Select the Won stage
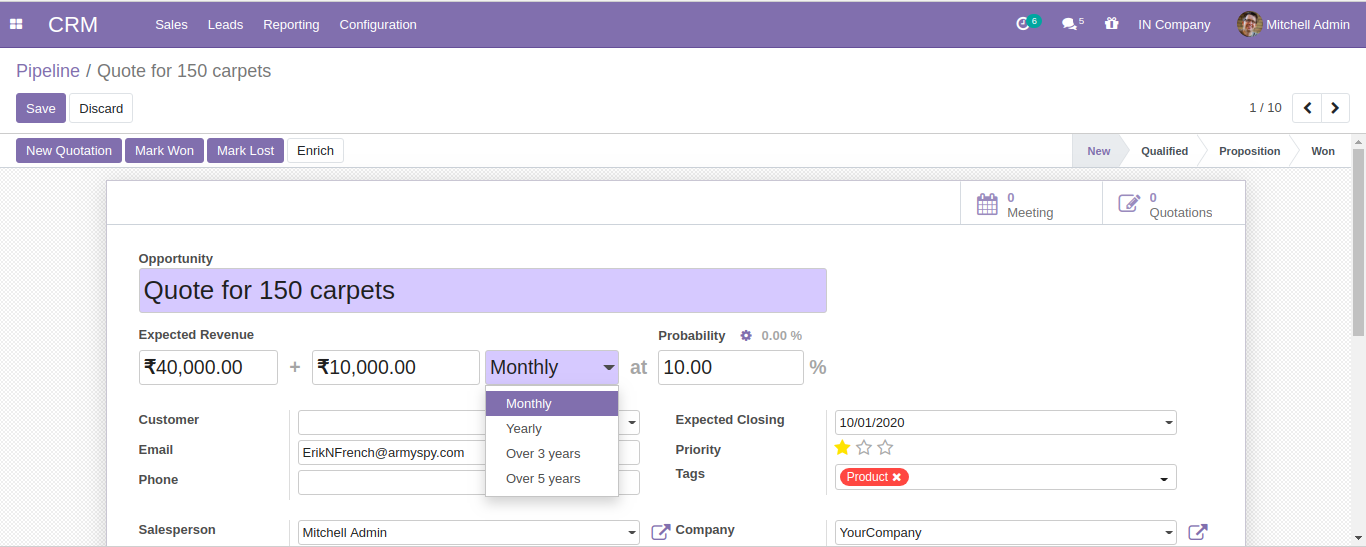 coord(1323,151)
